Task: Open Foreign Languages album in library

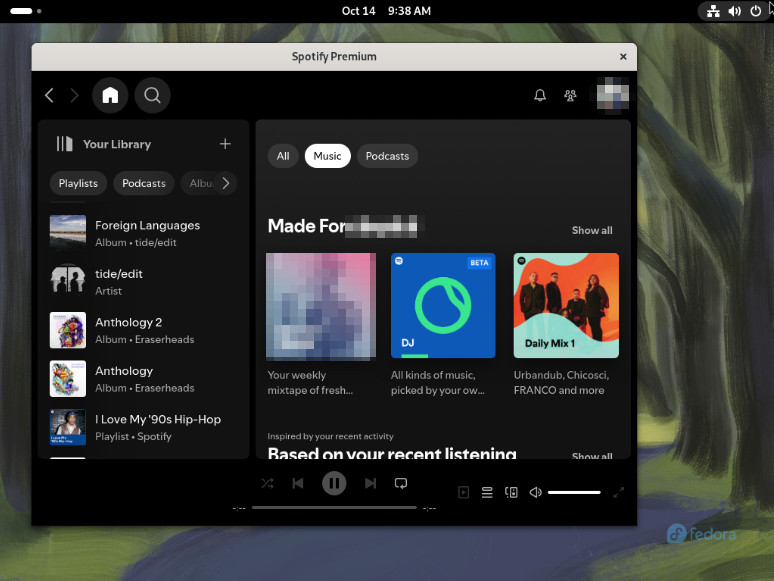Action: [x=143, y=233]
